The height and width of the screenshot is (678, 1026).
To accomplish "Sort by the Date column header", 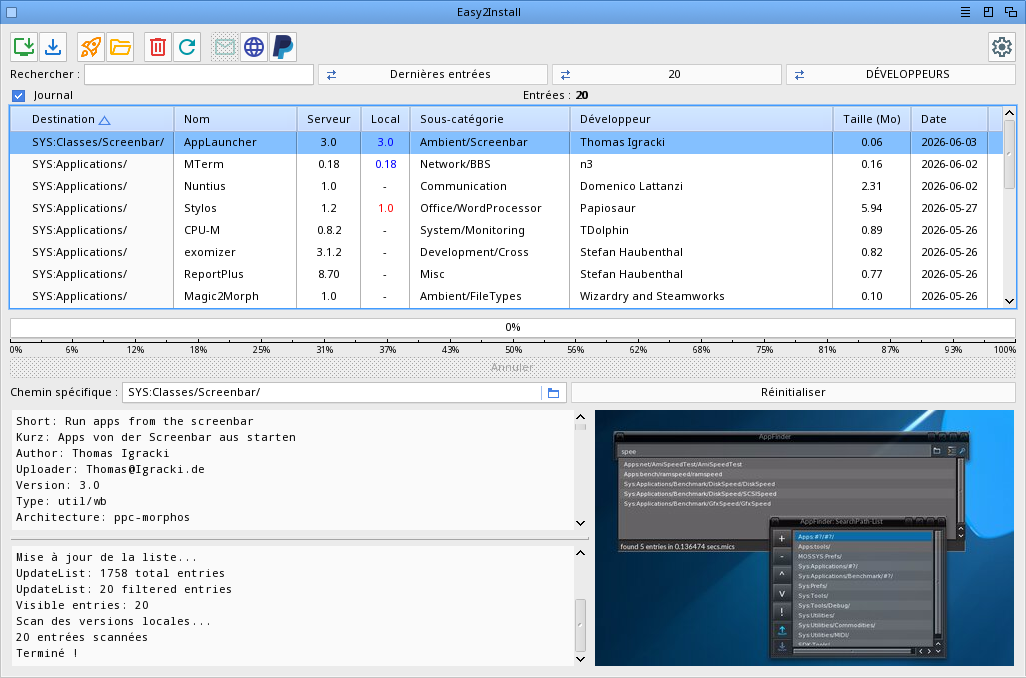I will coord(949,119).
